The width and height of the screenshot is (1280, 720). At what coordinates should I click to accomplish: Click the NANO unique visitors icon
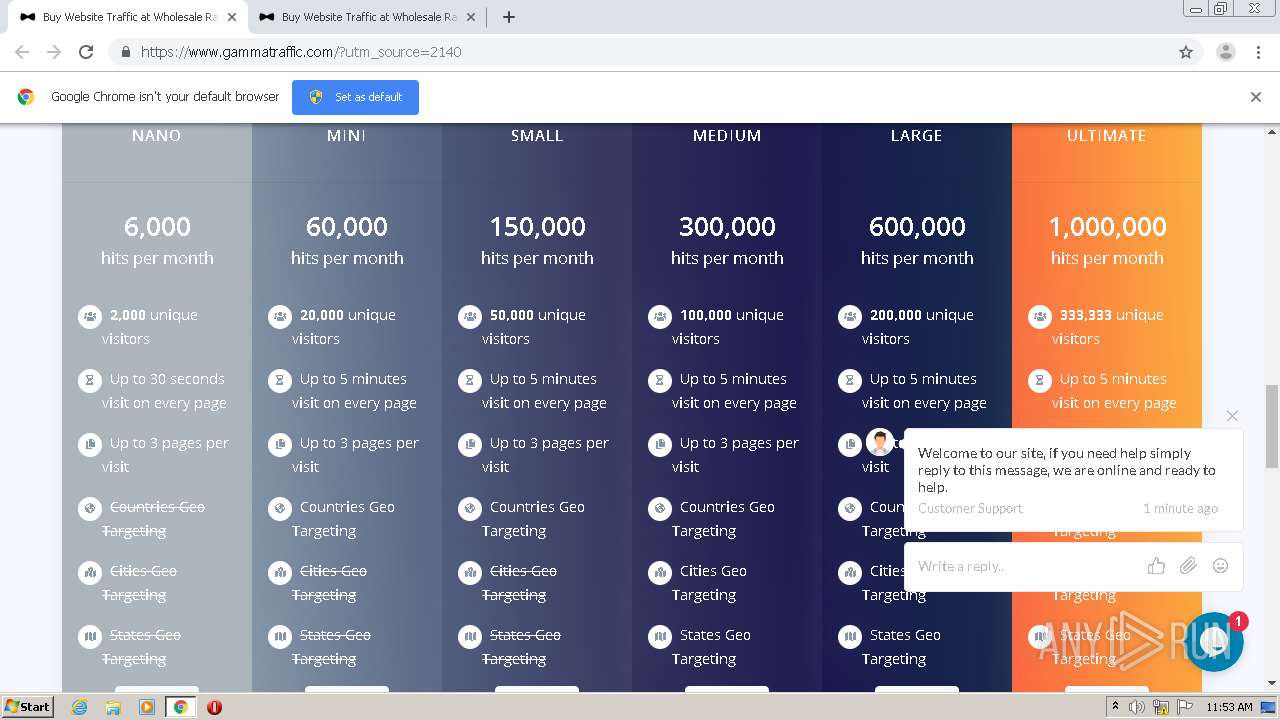click(x=90, y=316)
